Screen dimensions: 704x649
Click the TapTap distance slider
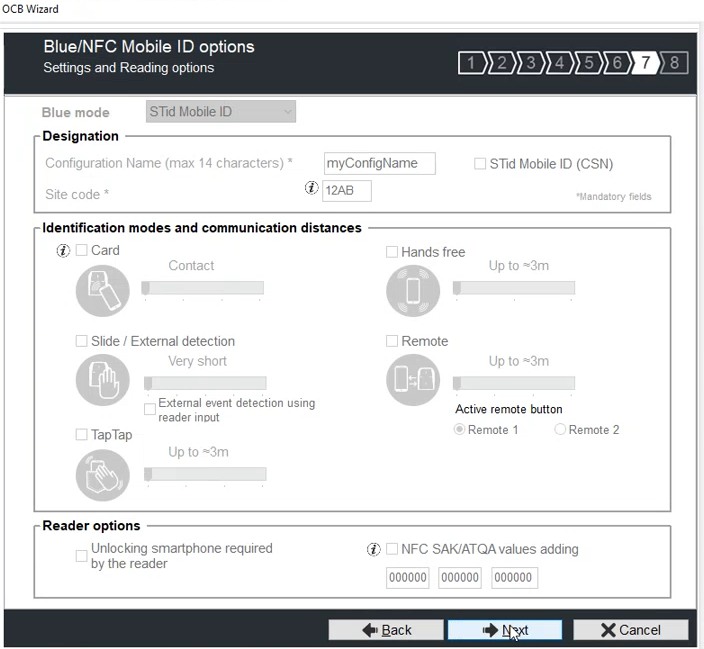(x=205, y=474)
